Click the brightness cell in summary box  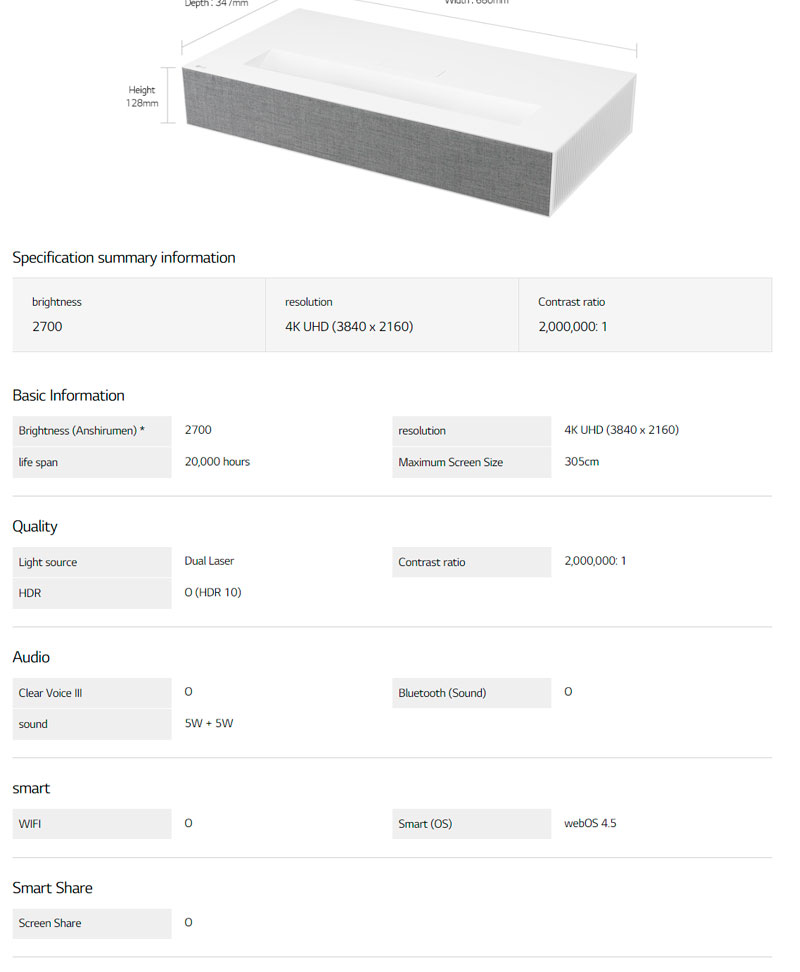(139, 315)
